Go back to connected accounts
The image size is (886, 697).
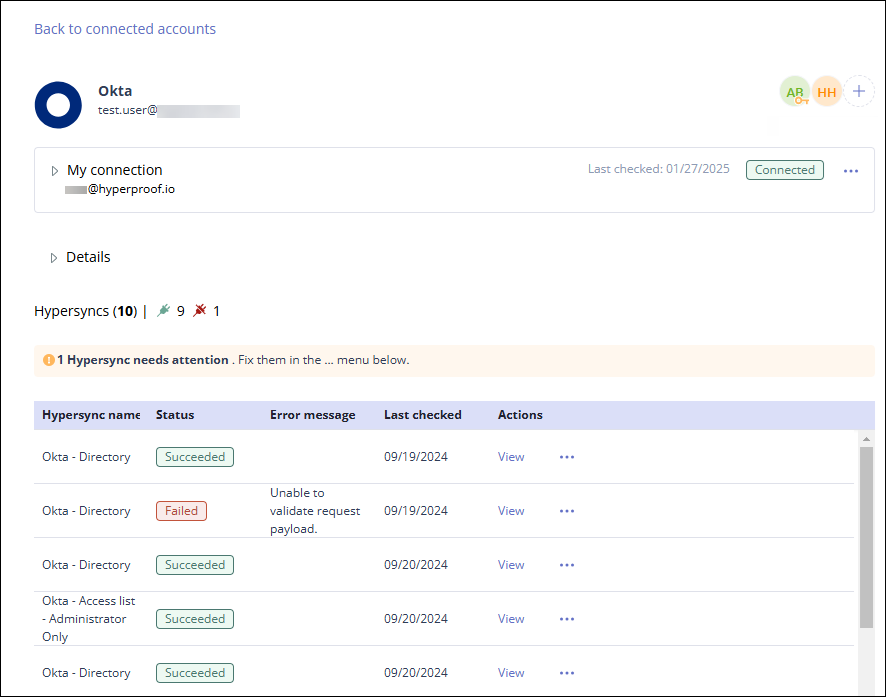(125, 29)
